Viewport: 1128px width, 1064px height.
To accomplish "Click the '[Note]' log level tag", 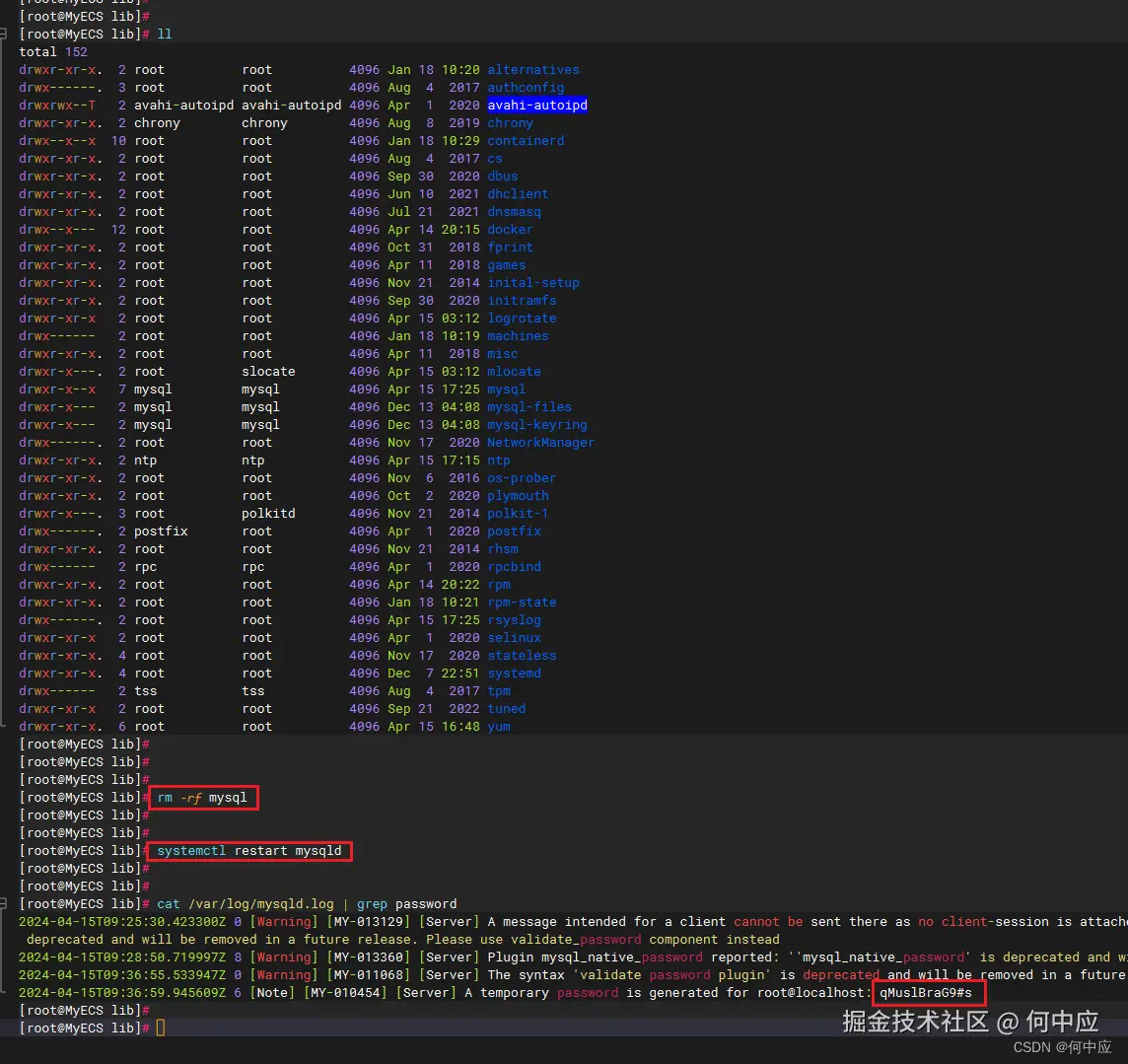I will 272,993.
